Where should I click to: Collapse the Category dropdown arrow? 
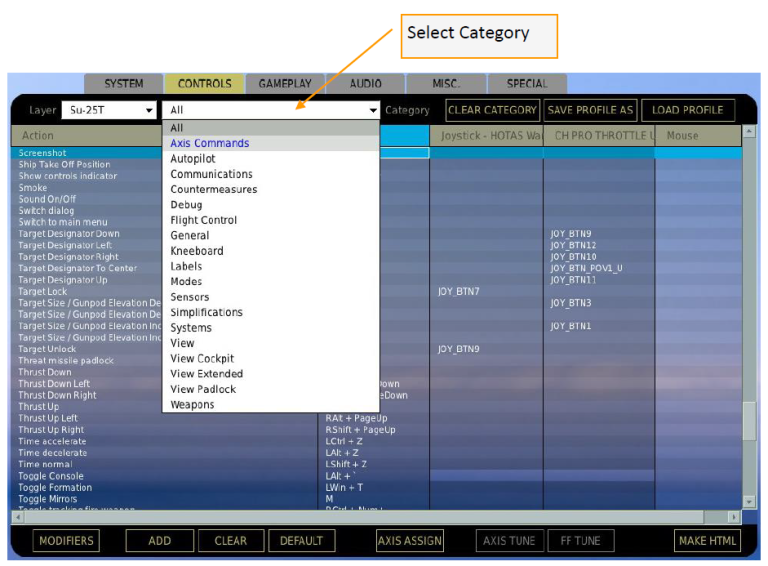coord(373,111)
